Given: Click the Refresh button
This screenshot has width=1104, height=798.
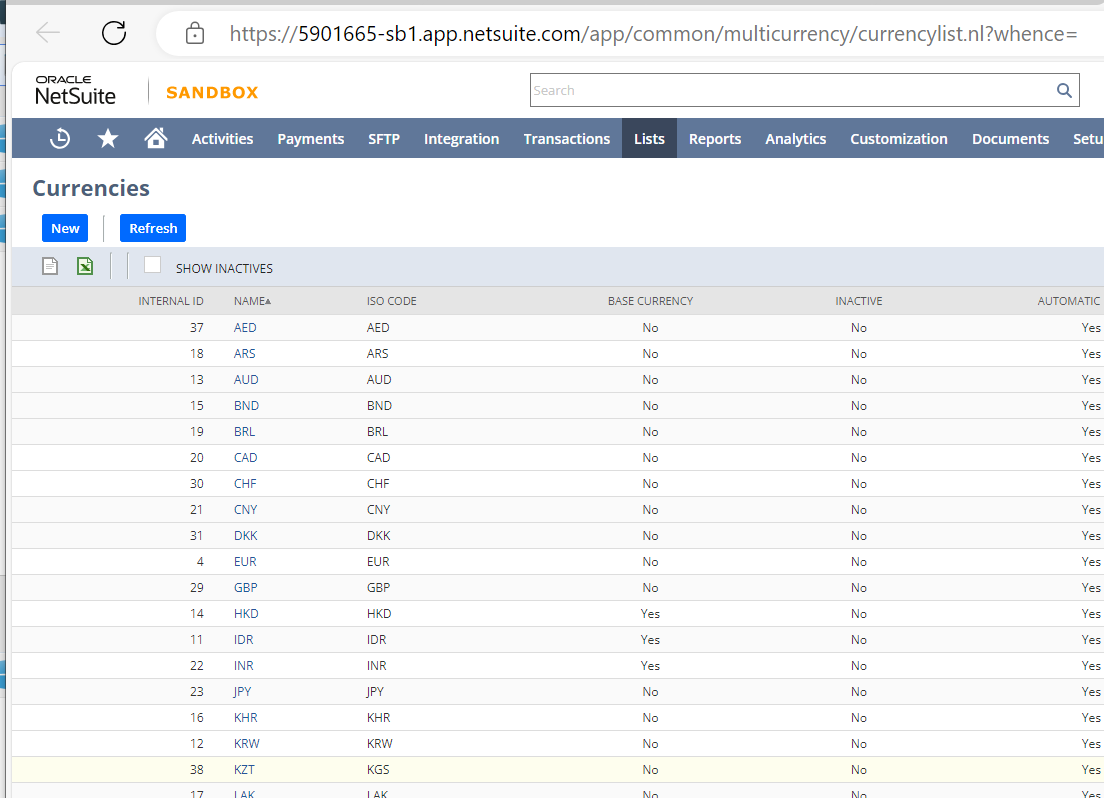Looking at the screenshot, I should (153, 228).
